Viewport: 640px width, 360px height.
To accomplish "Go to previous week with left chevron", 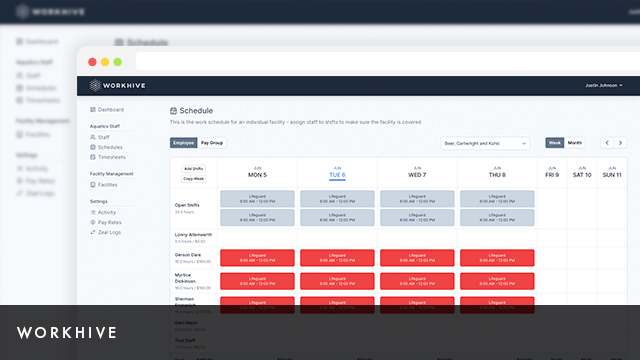I will pos(607,143).
